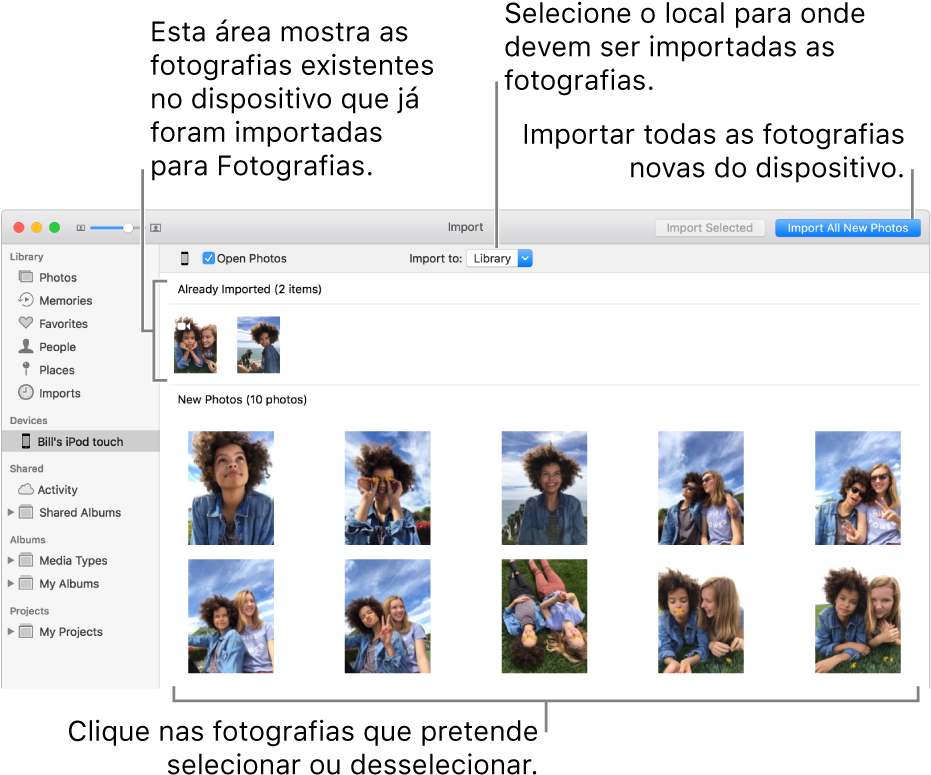Viewport: 931px width, 775px height.
Task: Select new photo of pair in sunglasses hugging
Action: (701, 488)
